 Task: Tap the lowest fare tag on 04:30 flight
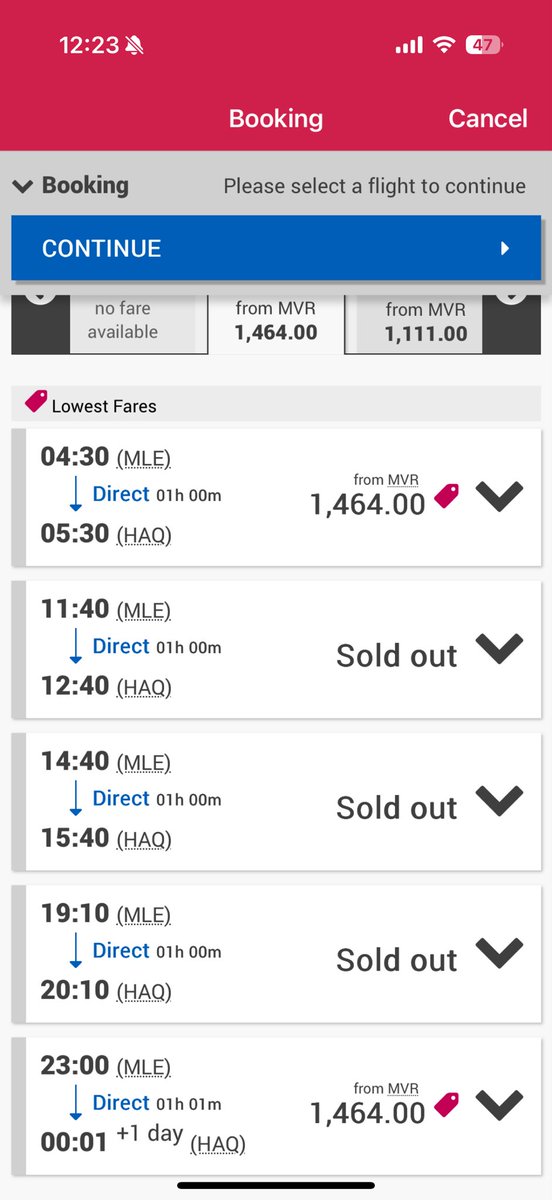tap(447, 495)
